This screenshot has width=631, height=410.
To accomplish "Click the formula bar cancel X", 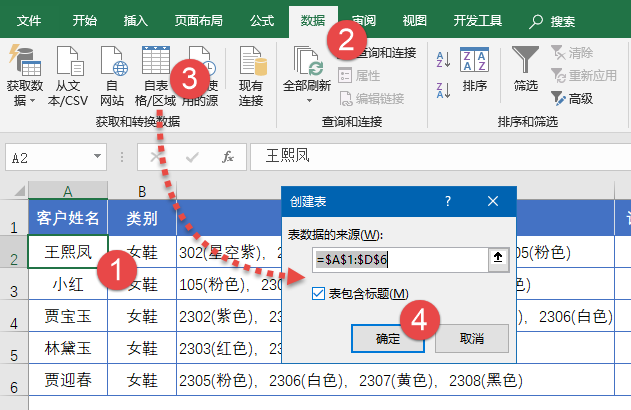I will click(x=155, y=157).
